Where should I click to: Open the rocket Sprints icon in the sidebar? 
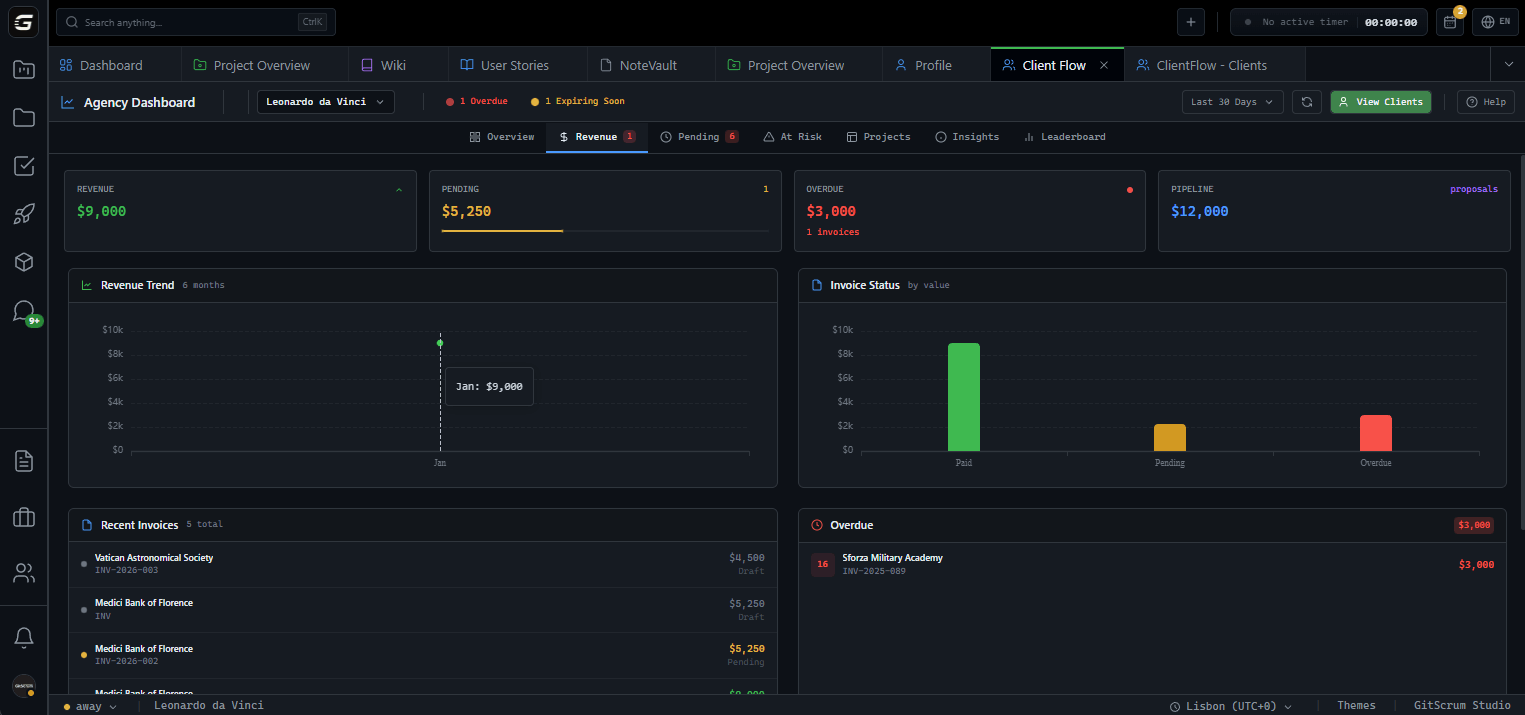23,213
